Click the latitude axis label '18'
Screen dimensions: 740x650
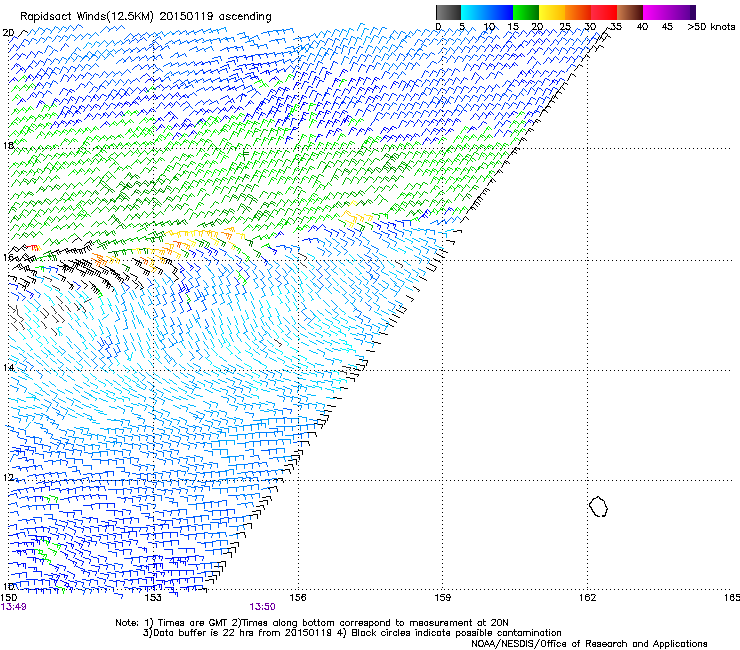point(8,145)
